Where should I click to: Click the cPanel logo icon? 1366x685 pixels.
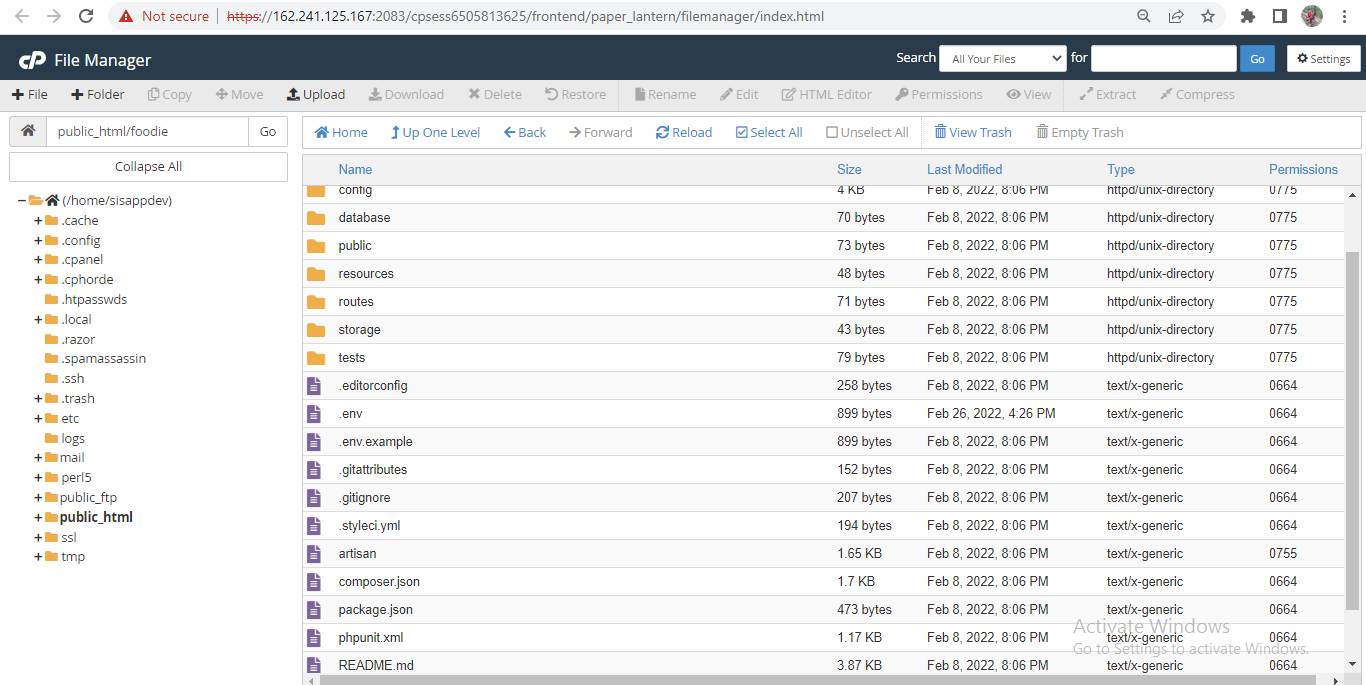tap(32, 60)
